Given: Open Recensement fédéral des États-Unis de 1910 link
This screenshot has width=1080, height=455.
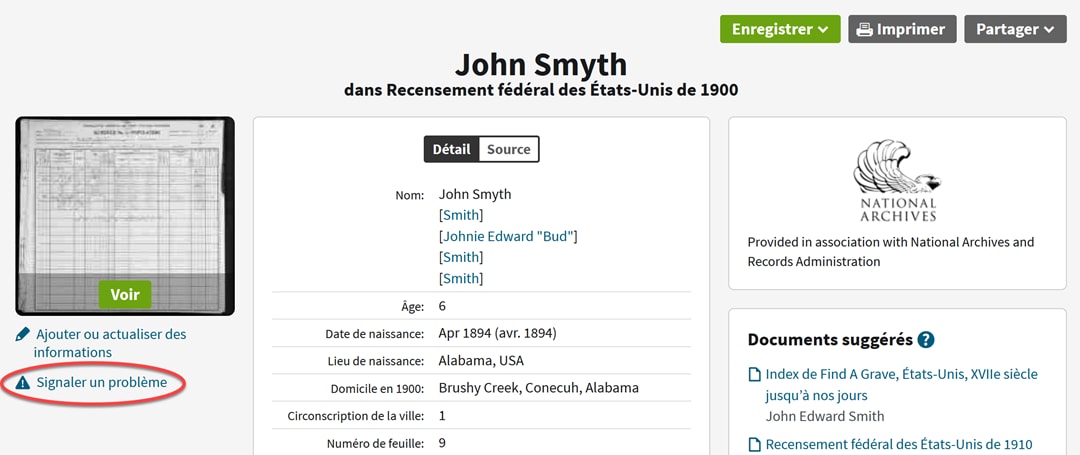Looking at the screenshot, I should [x=899, y=445].
